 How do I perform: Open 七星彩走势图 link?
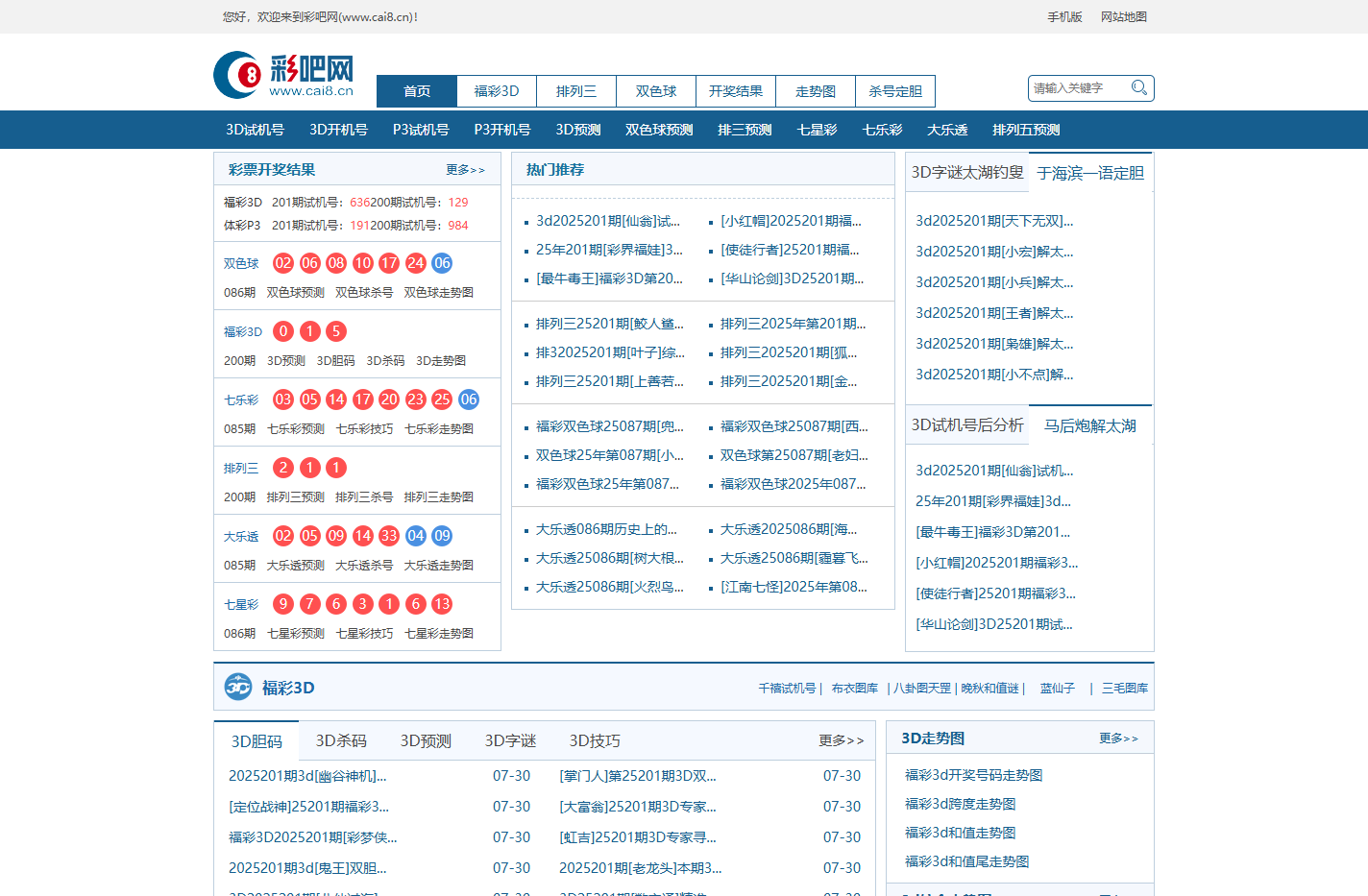(x=439, y=633)
